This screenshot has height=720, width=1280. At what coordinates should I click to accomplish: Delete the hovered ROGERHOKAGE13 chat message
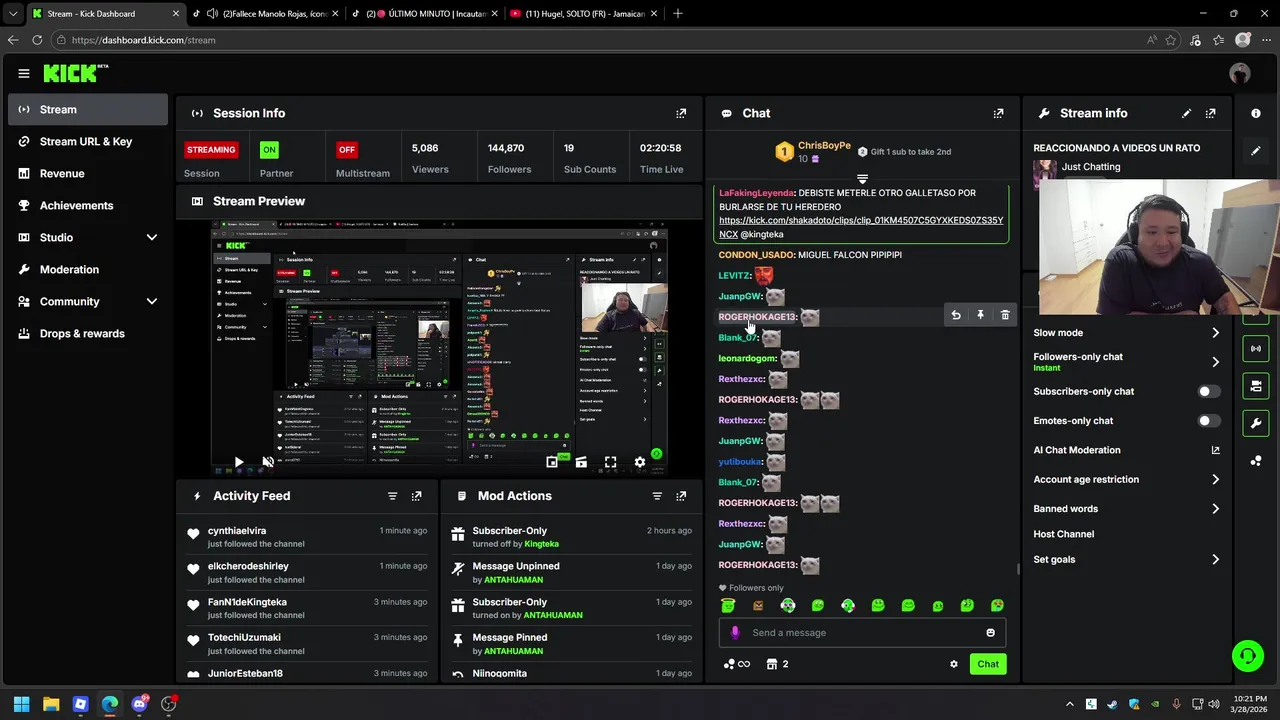click(x=1005, y=315)
